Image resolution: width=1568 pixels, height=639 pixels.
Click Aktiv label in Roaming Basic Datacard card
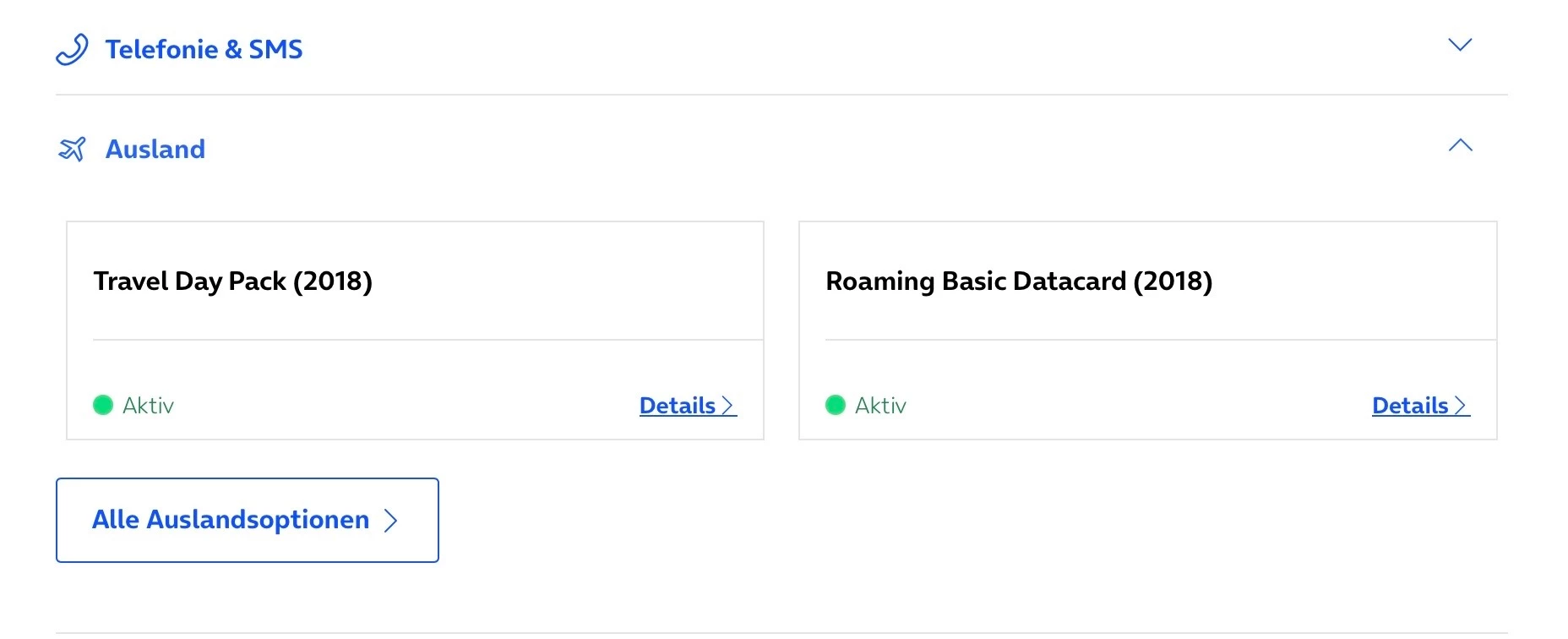(x=880, y=406)
